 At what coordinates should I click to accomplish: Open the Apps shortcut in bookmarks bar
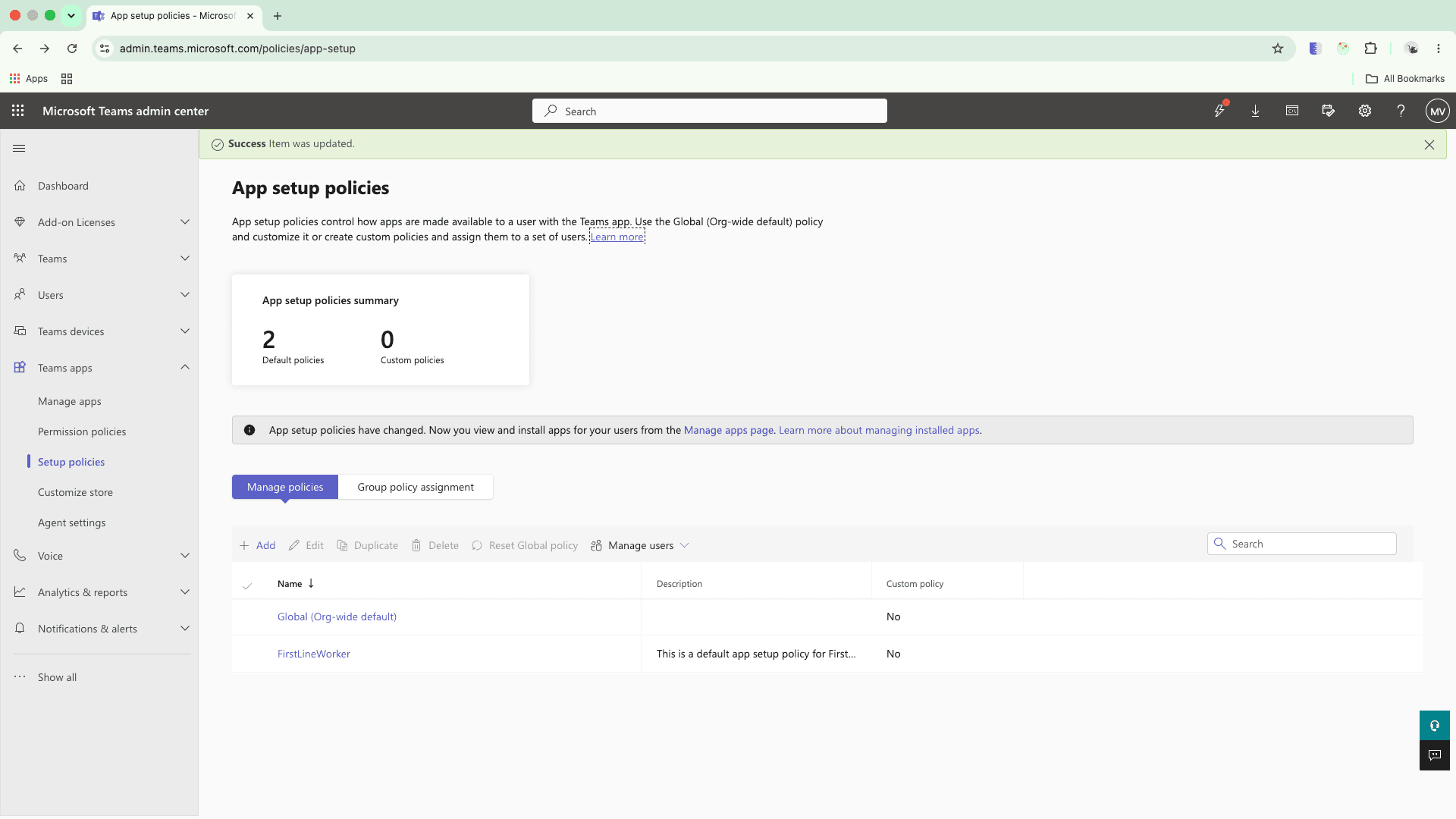tap(29, 79)
